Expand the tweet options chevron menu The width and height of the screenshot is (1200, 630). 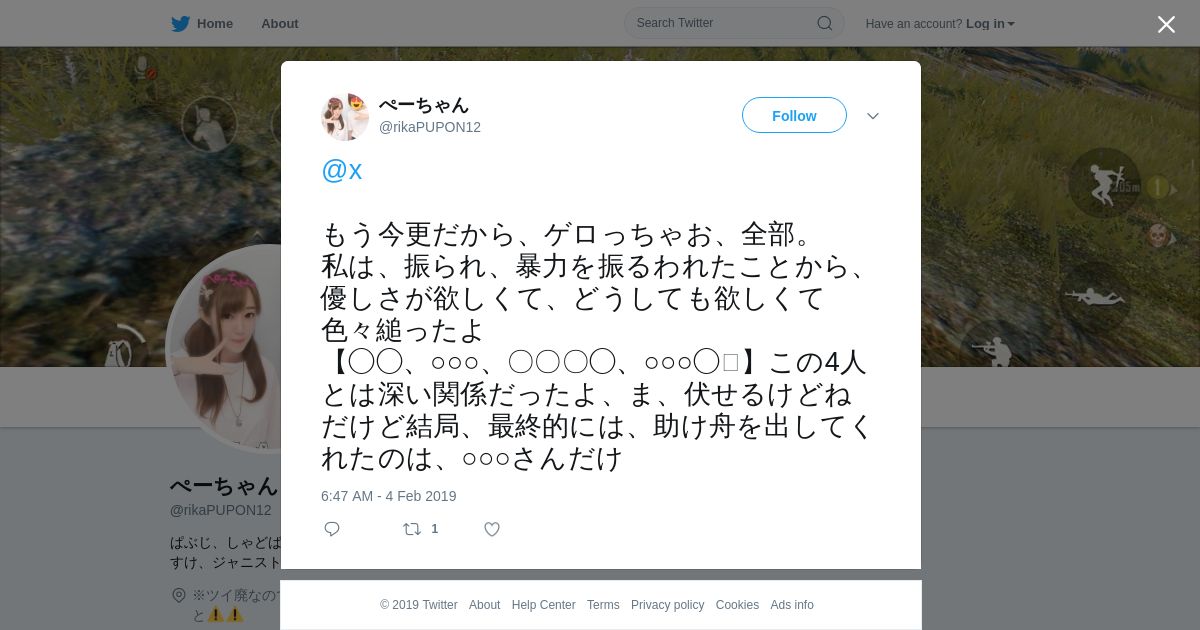click(x=873, y=116)
